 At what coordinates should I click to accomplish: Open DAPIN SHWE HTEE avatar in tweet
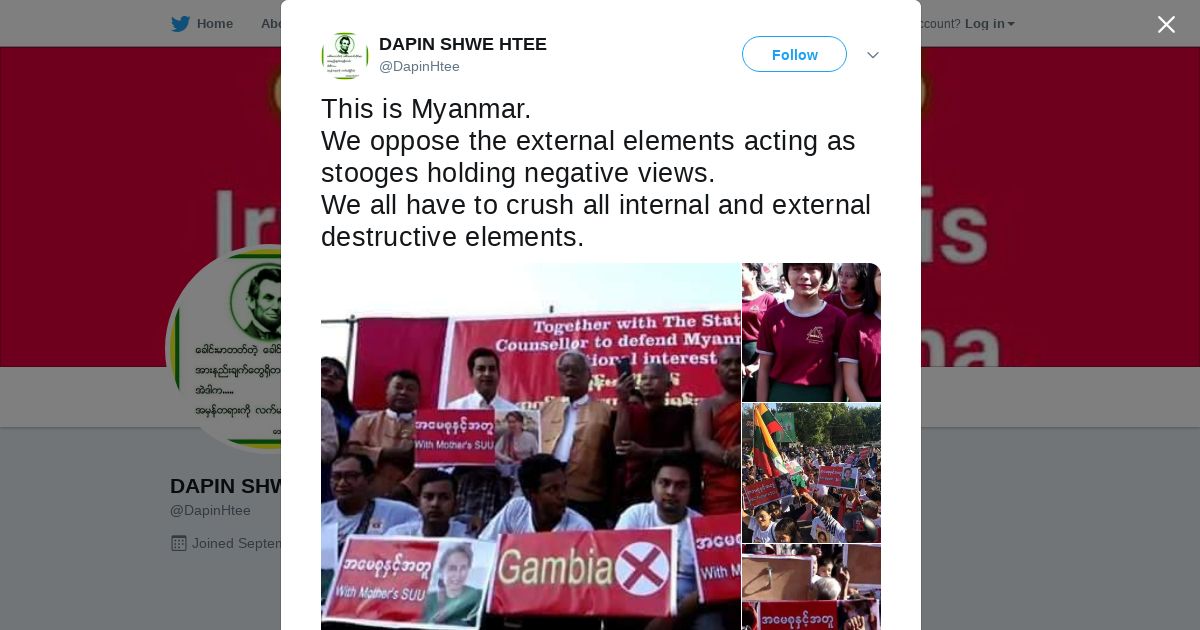coord(345,55)
